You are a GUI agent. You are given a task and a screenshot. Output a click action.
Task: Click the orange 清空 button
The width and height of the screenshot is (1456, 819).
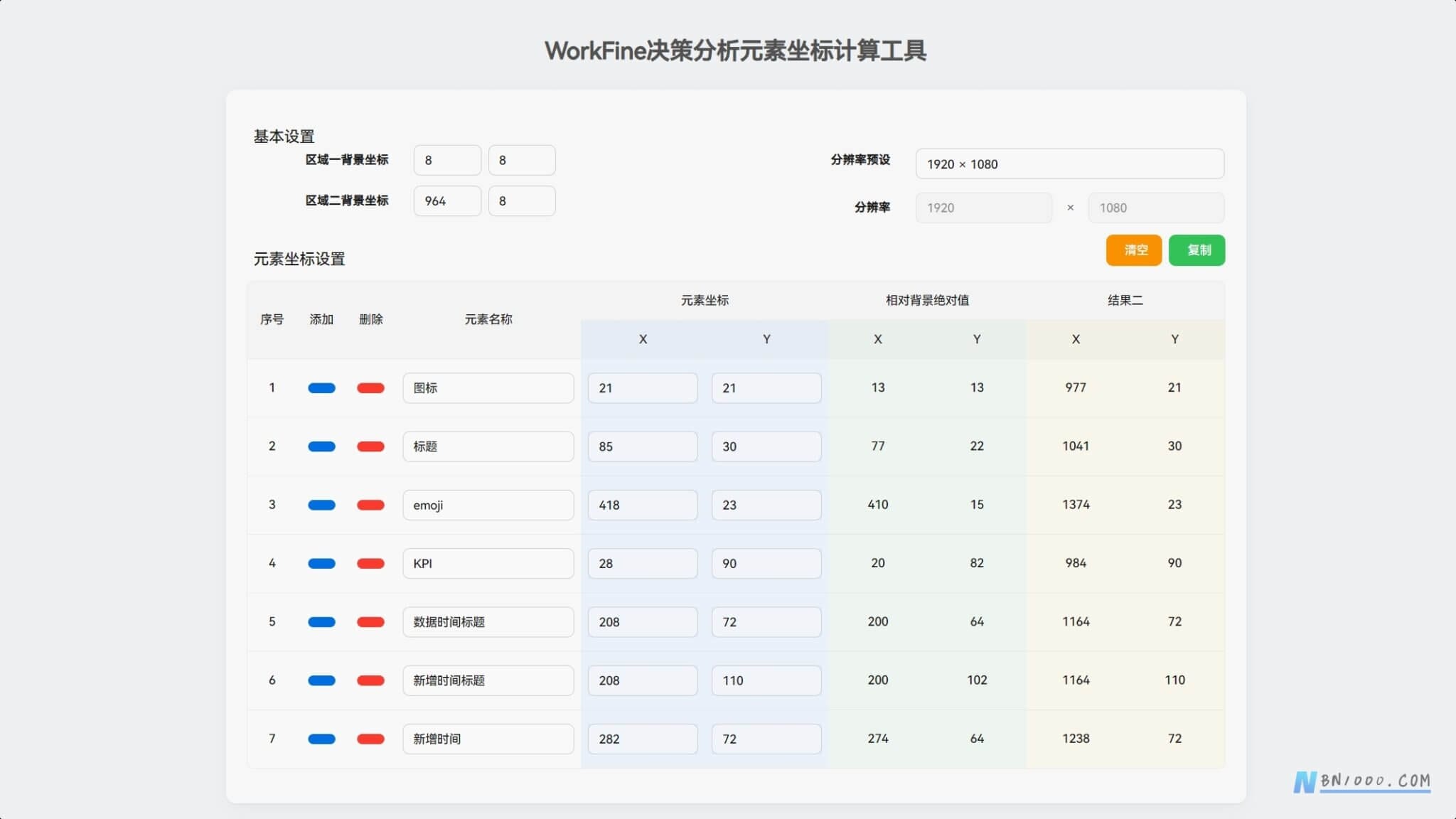pos(1134,250)
